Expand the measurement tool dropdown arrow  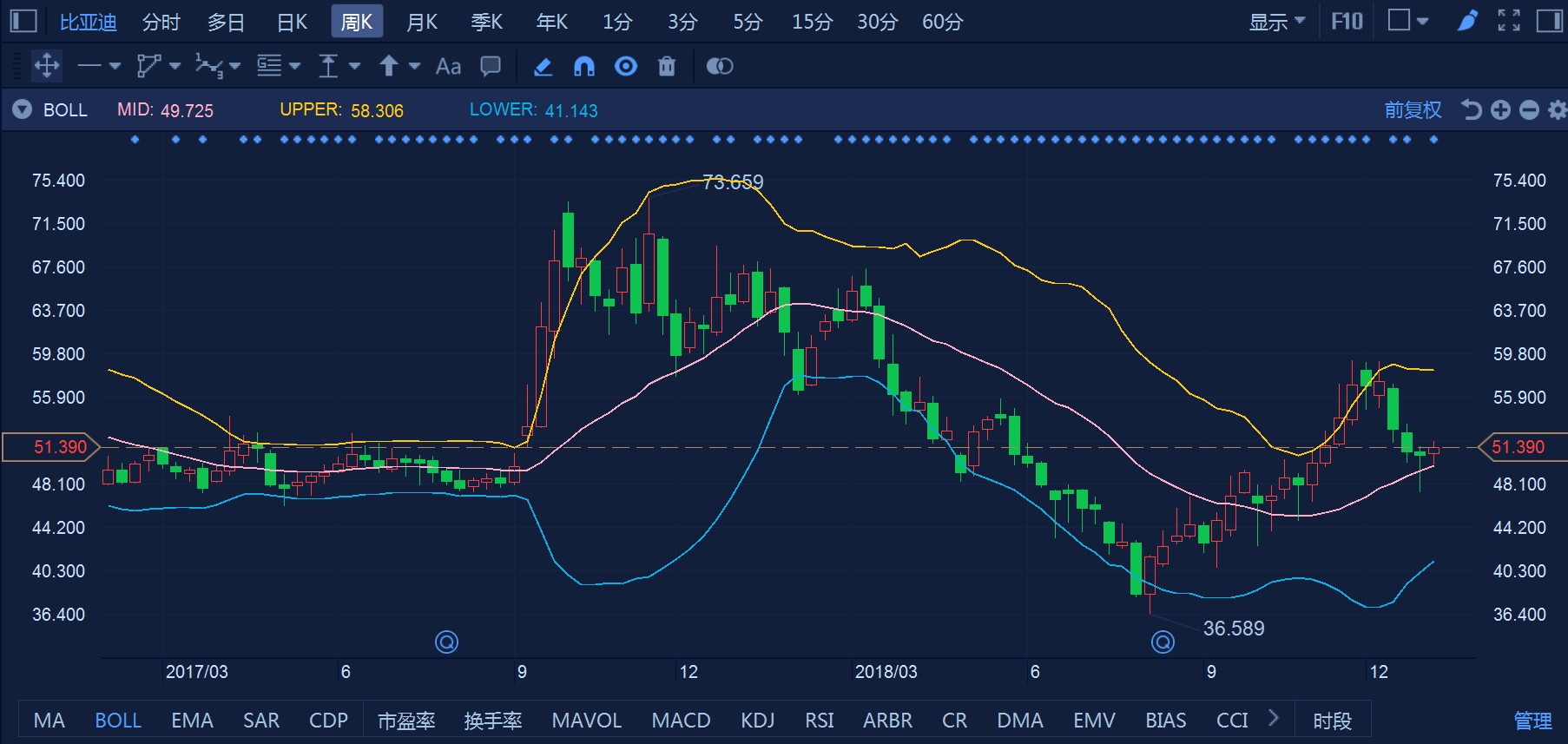[354, 66]
